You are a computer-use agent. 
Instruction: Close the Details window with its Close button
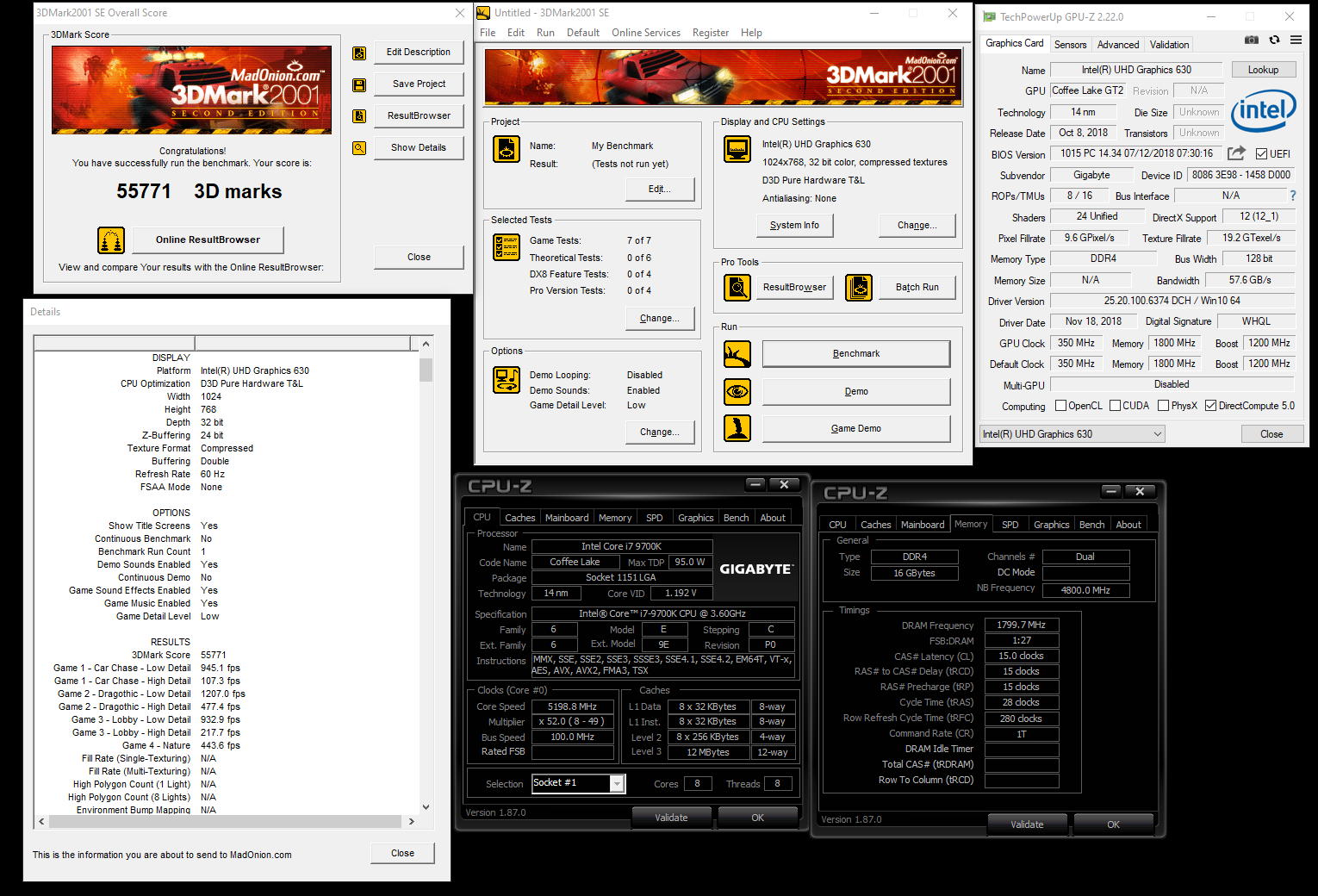point(402,853)
